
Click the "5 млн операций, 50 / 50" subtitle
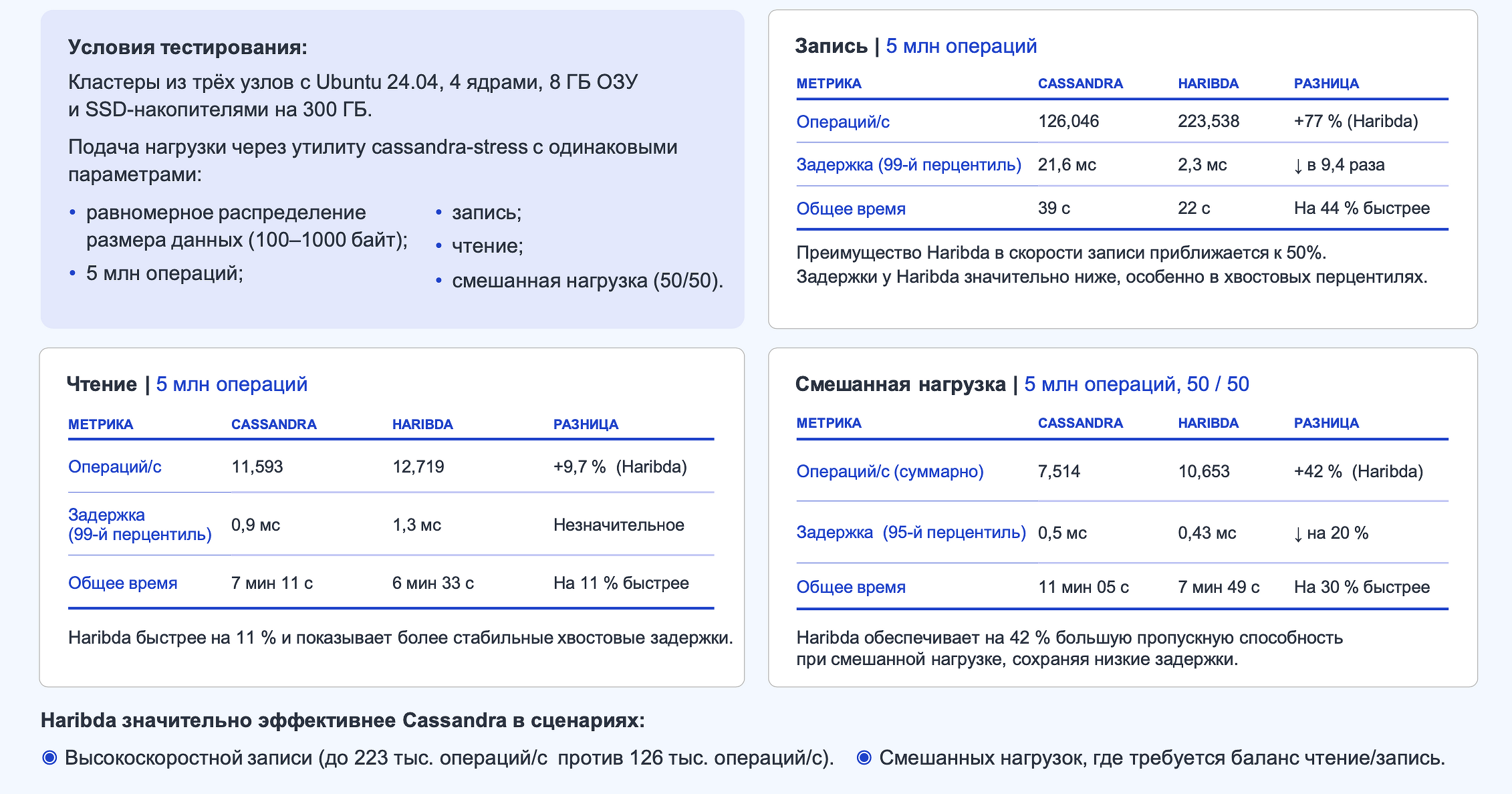(x=1136, y=384)
